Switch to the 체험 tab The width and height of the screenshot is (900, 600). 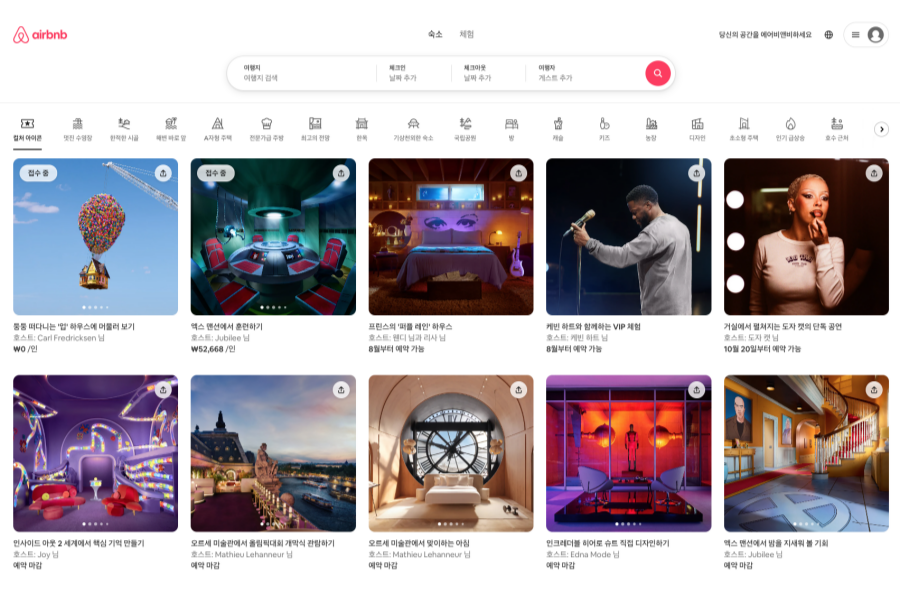pos(467,34)
